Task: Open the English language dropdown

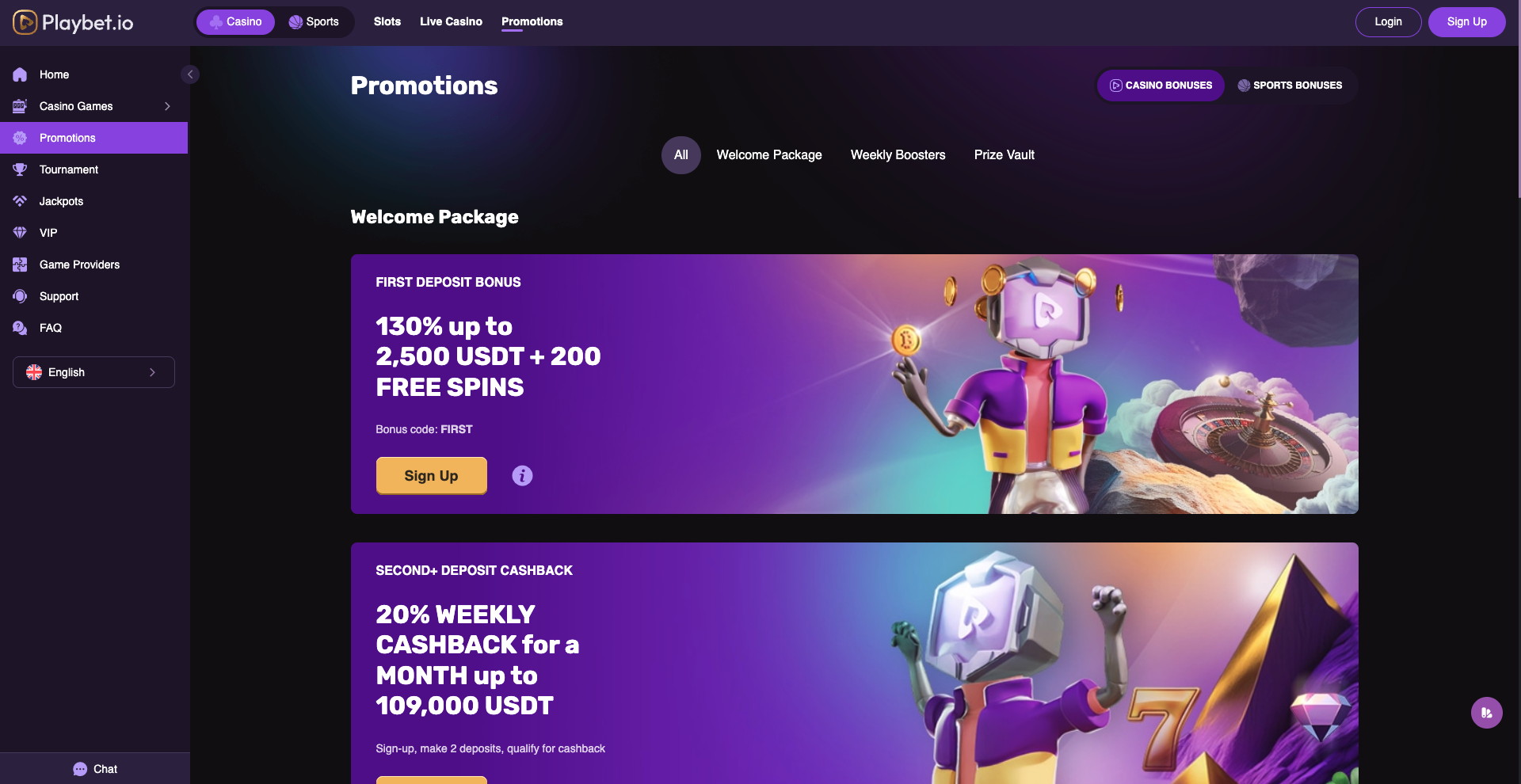Action: coord(93,372)
